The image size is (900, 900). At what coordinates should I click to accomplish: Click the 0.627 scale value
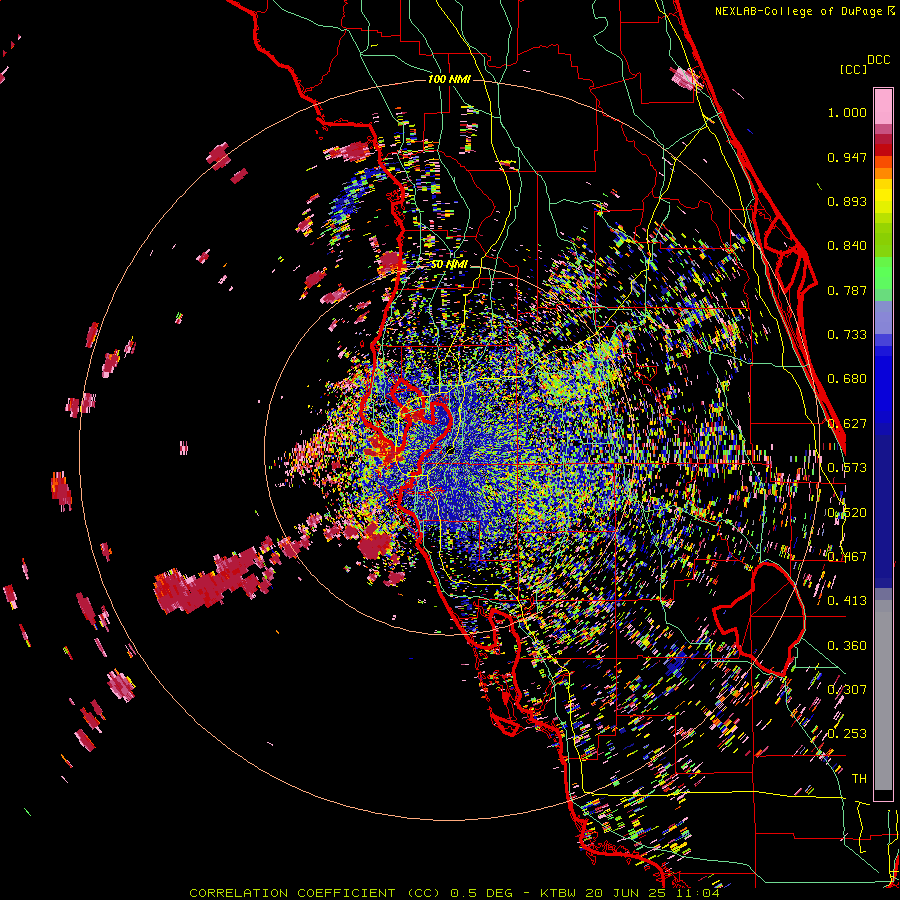pos(847,424)
